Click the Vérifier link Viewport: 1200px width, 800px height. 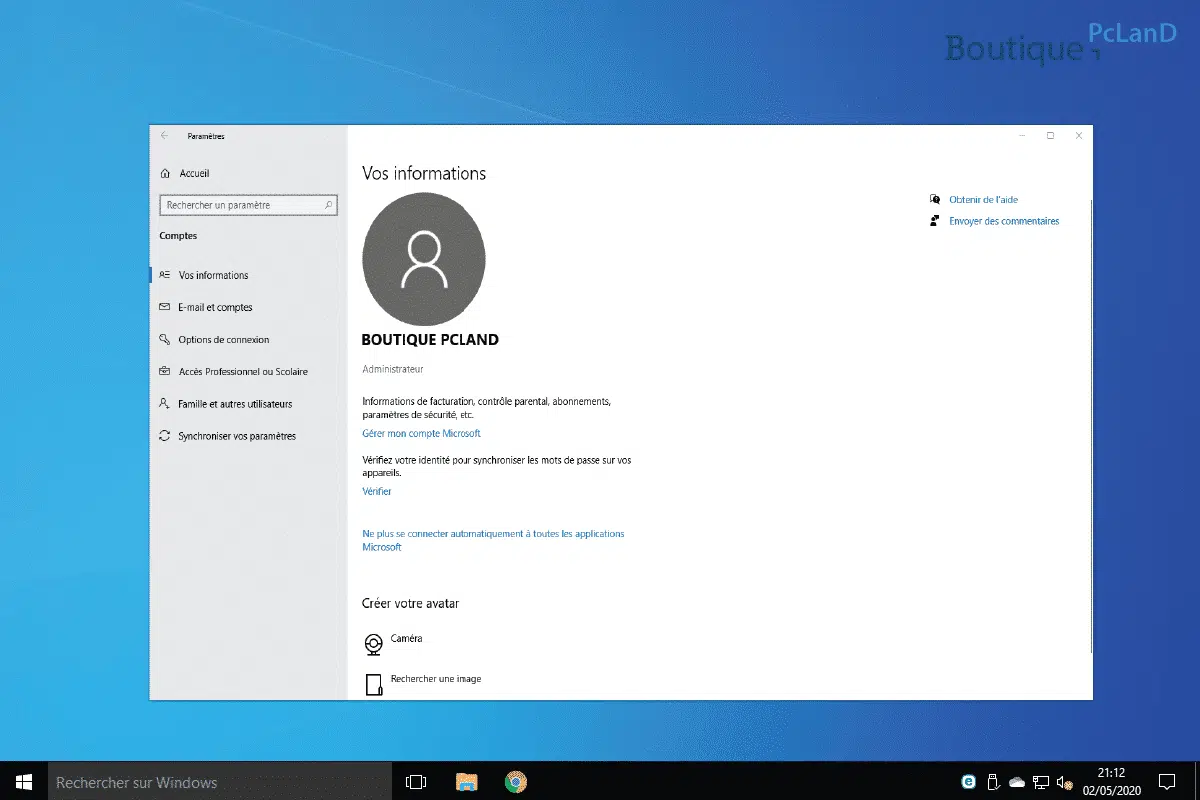(377, 491)
